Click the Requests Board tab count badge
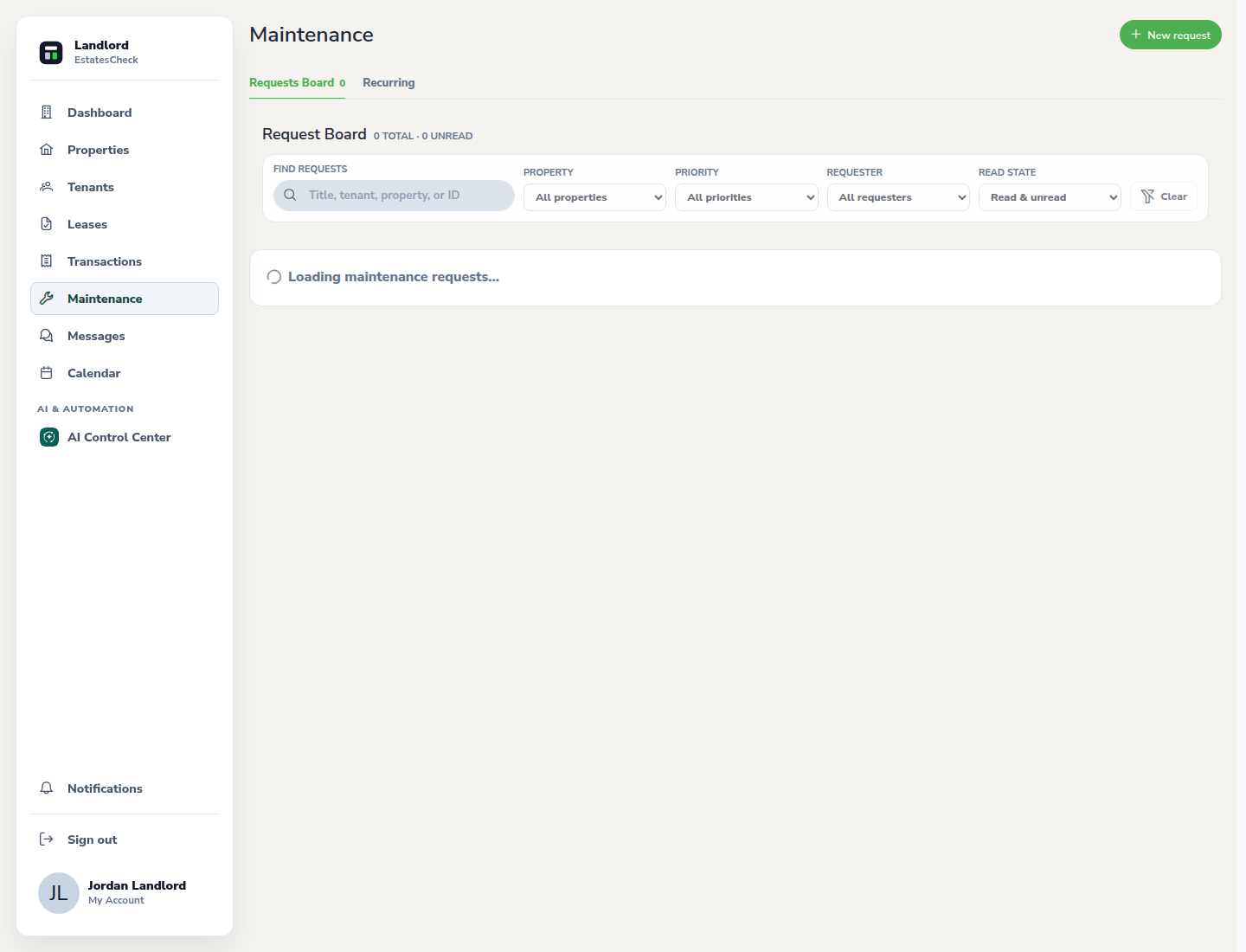Viewport: 1246px width, 952px height. pos(343,83)
